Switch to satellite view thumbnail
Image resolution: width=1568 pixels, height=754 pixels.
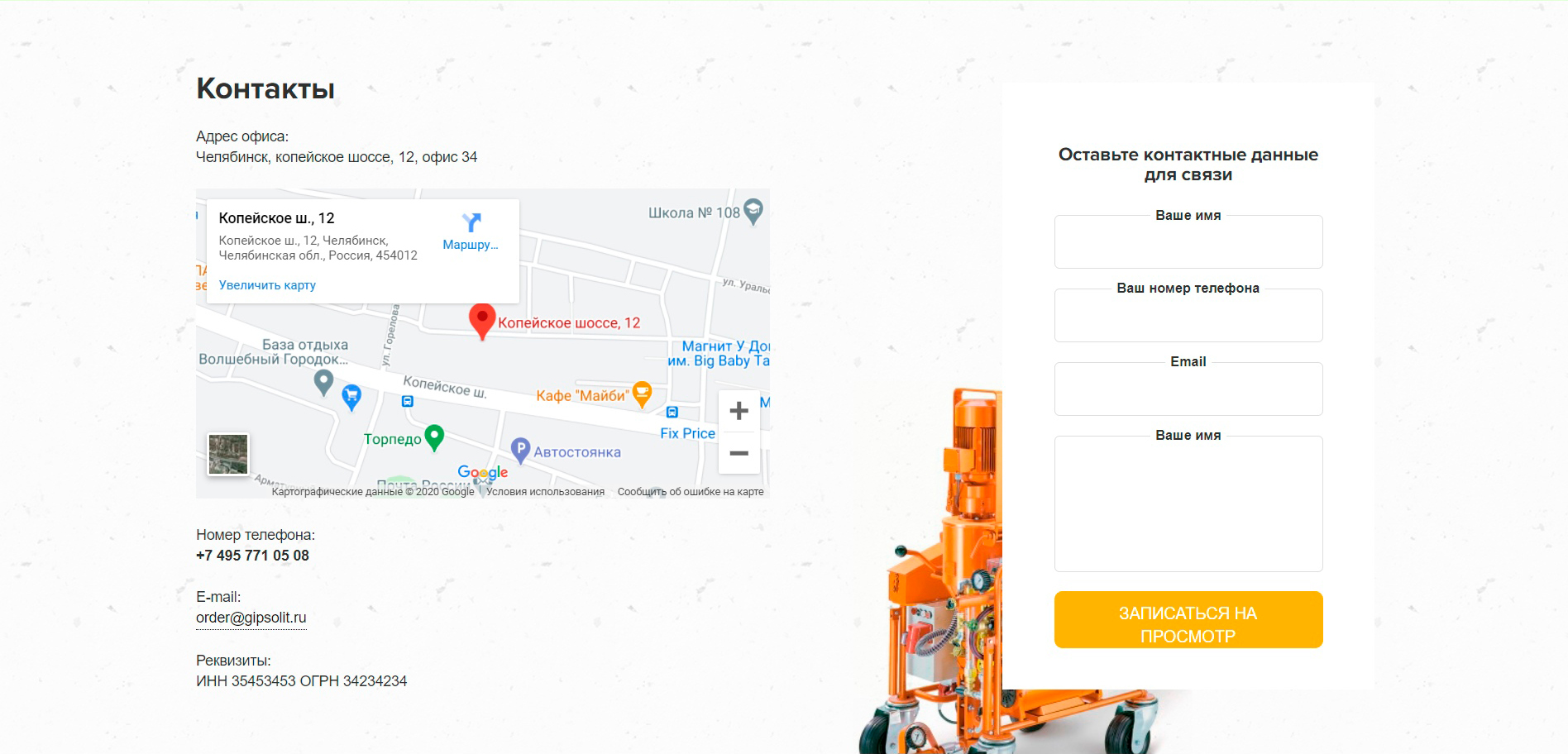point(228,455)
